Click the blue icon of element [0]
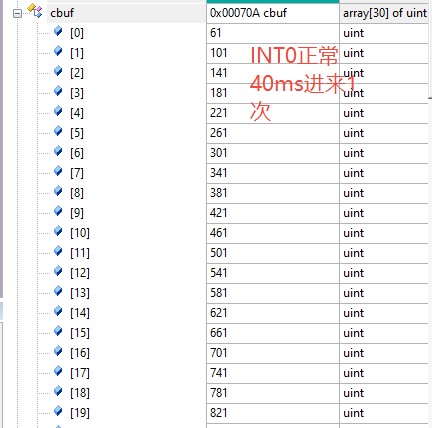 (x=58, y=31)
